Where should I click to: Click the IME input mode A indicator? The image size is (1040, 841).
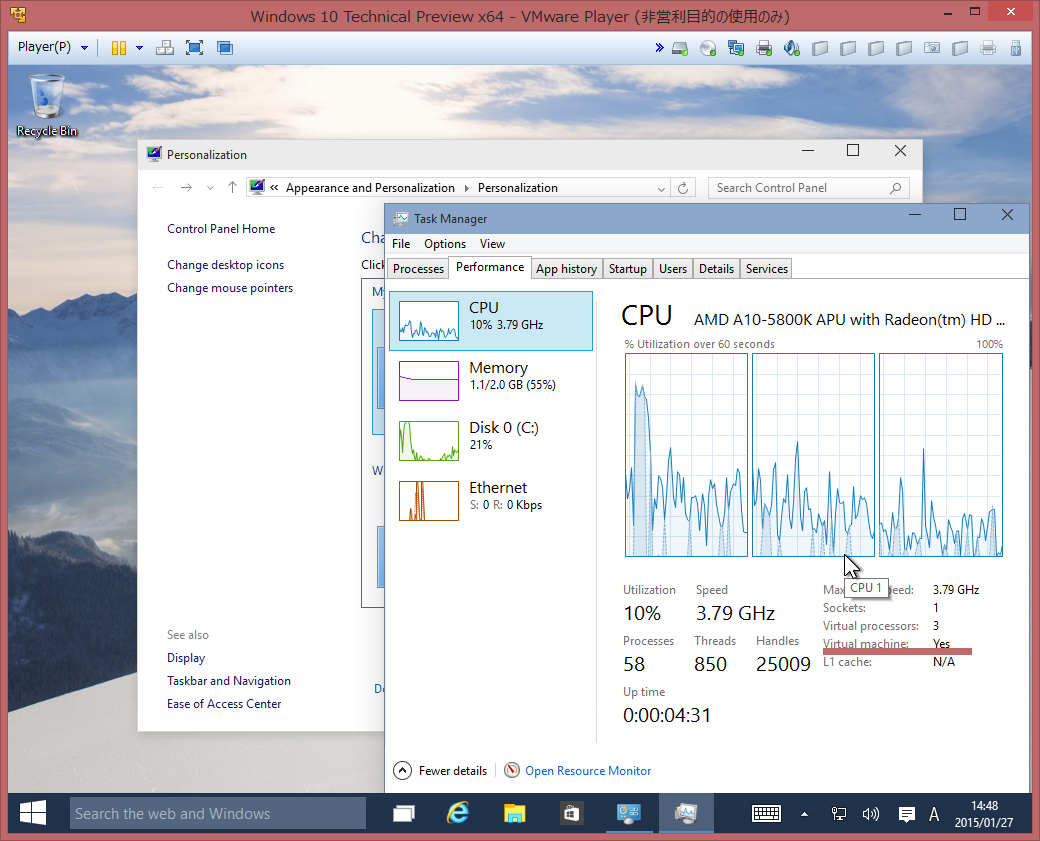934,814
